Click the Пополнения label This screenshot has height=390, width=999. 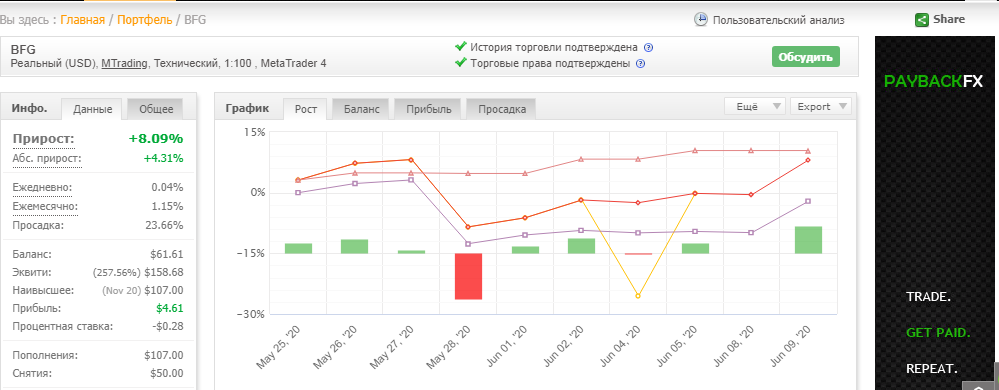[x=45, y=356]
